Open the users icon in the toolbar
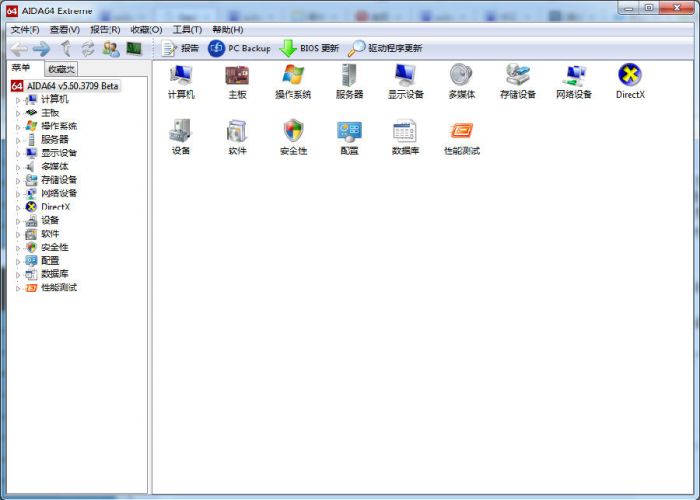700x500 pixels. point(111,48)
